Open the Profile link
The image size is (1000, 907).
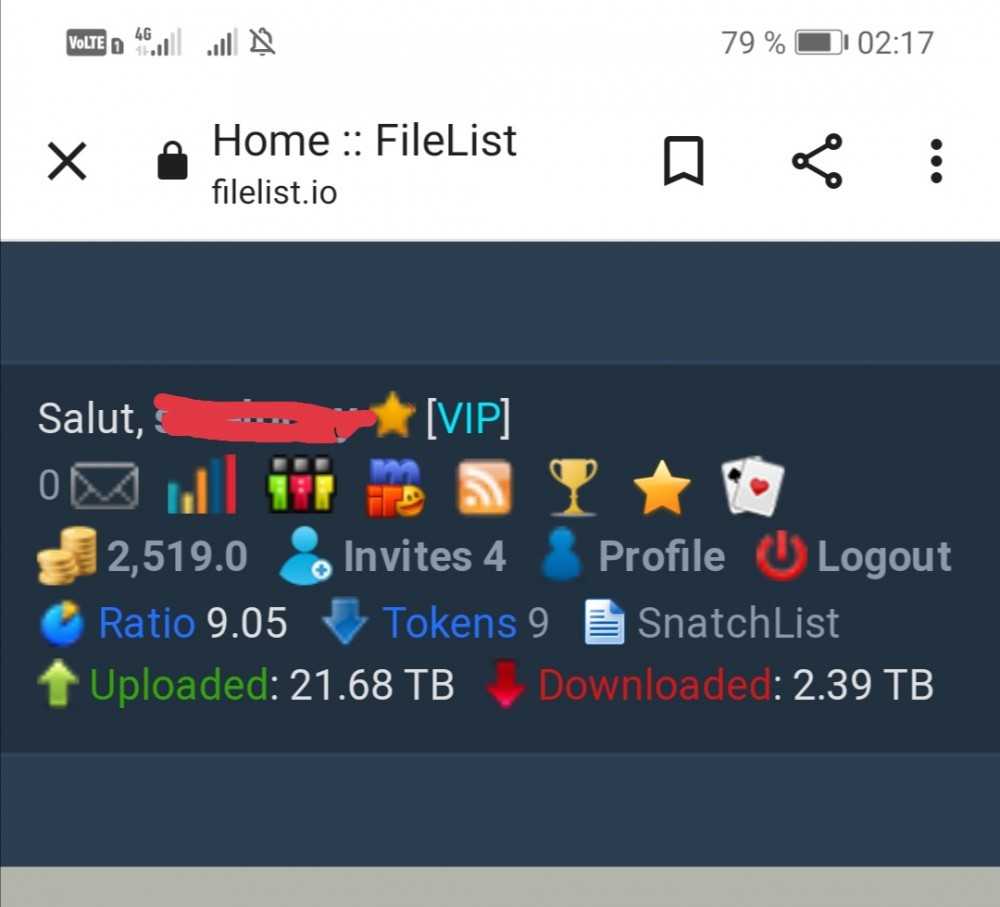(661, 556)
